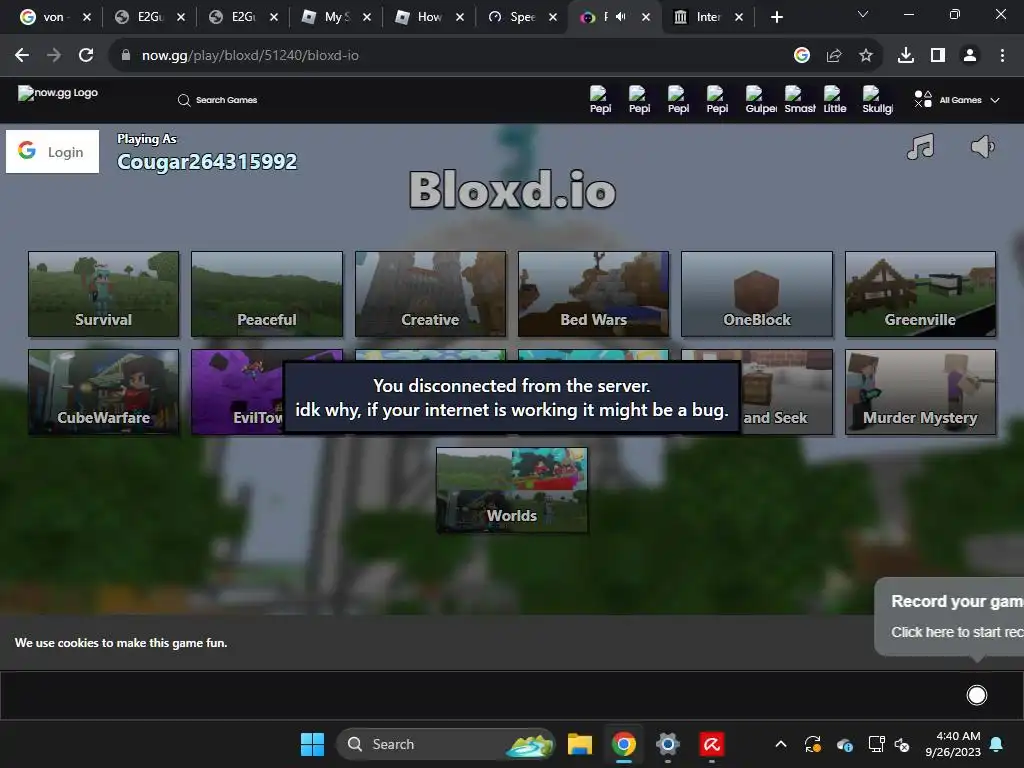Select the Bed Wars game mode

click(594, 294)
